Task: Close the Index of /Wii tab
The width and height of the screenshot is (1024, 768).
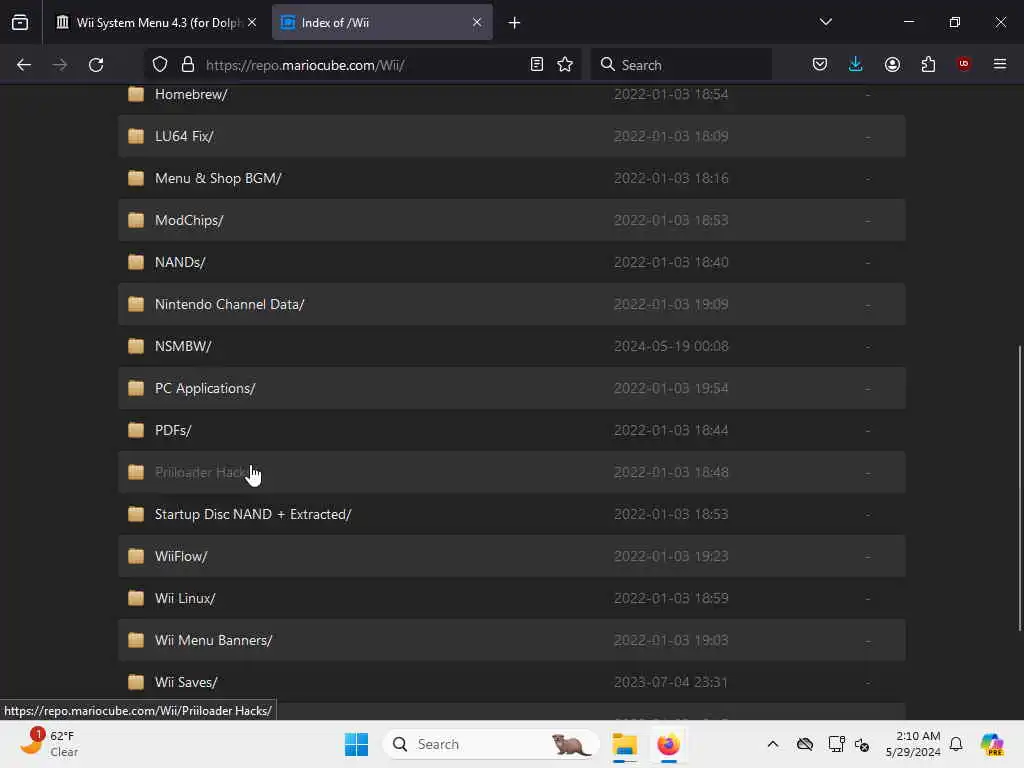Action: pyautogui.click(x=477, y=22)
